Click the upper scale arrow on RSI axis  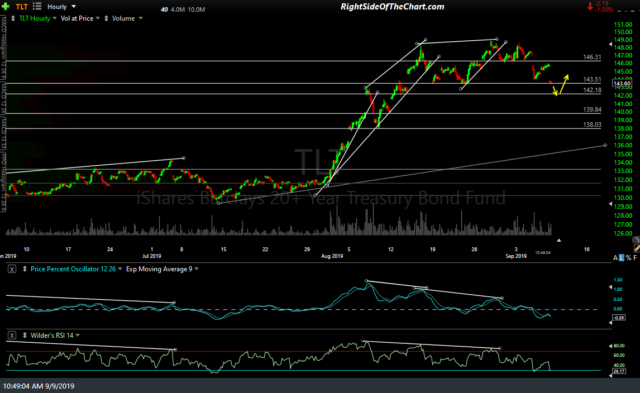(611, 345)
